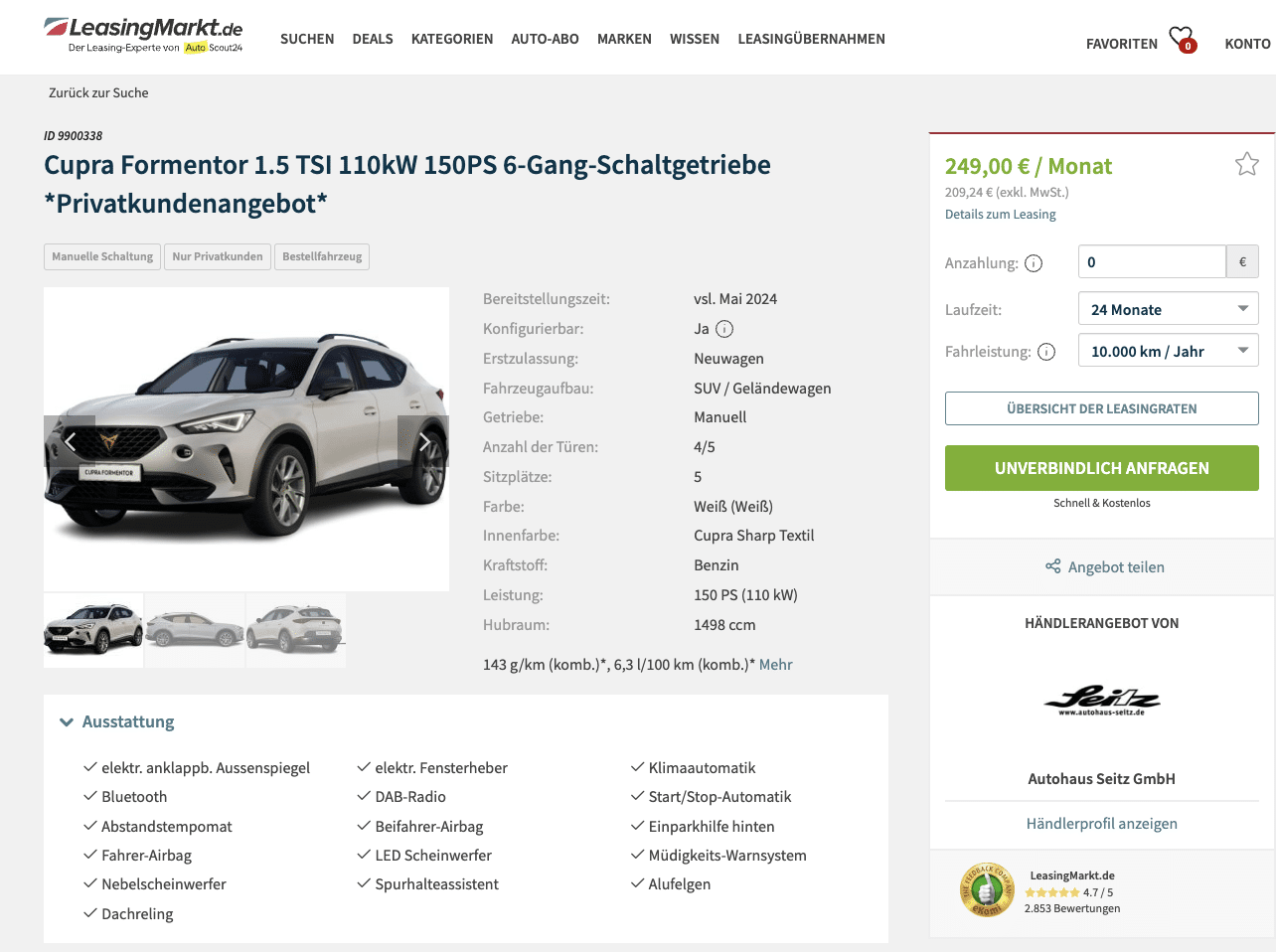Show next car image with right arrow
The width and height of the screenshot is (1276, 952).
[x=423, y=441]
